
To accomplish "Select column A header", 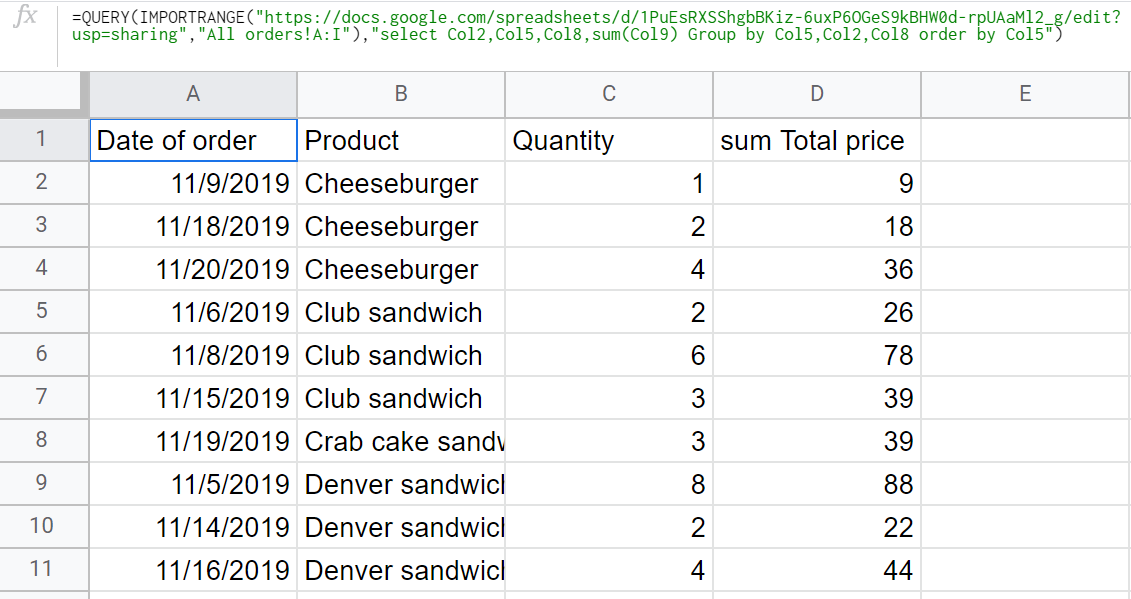I will tap(193, 94).
